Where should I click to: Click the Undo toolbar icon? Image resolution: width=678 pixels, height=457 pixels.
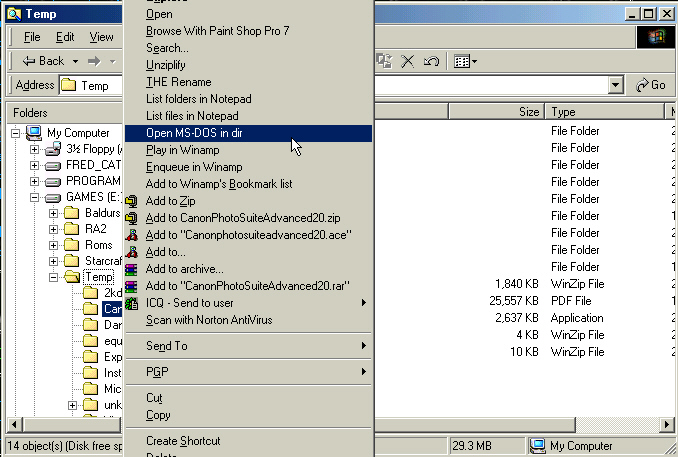[x=431, y=61]
